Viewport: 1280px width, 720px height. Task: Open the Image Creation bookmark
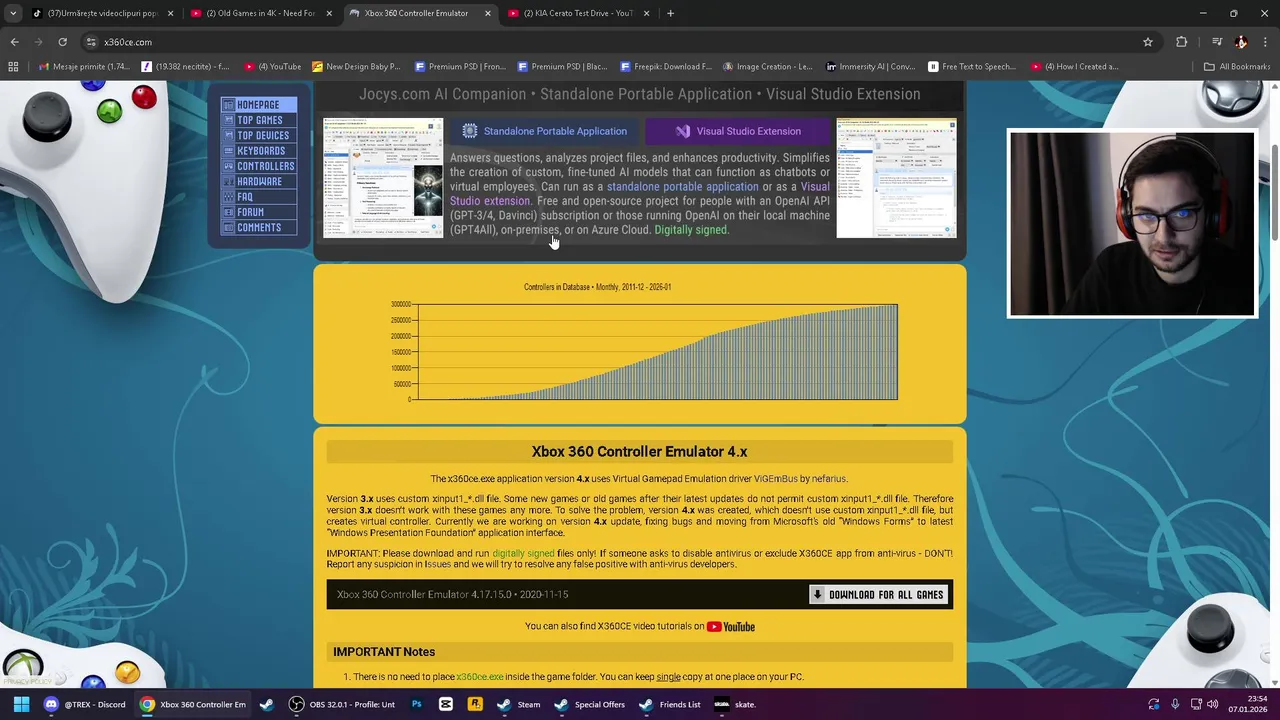click(x=768, y=67)
